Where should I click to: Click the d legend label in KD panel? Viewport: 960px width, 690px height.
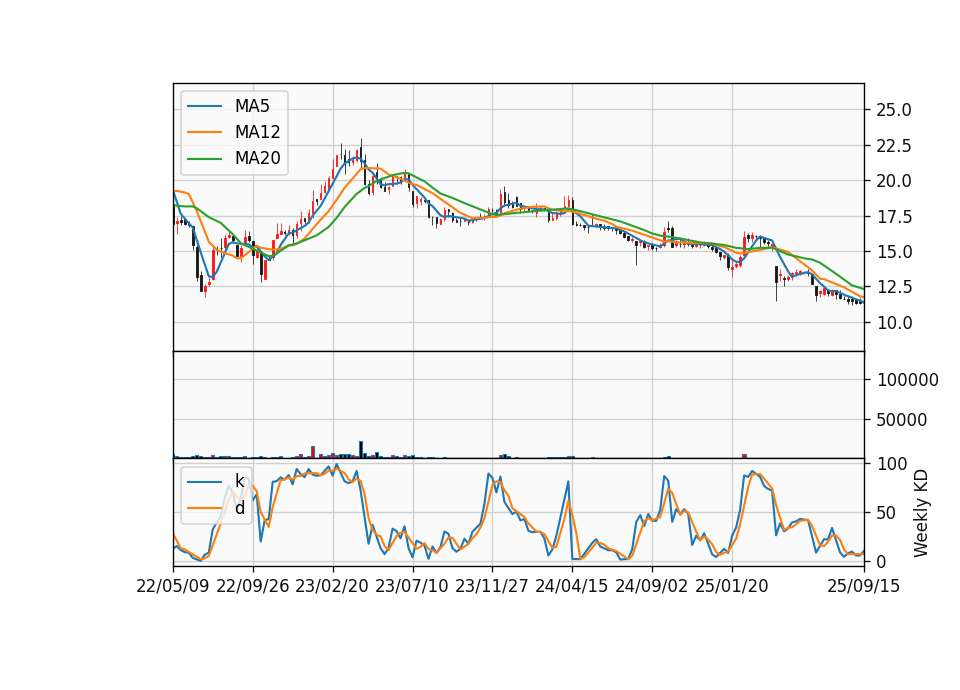click(239, 508)
